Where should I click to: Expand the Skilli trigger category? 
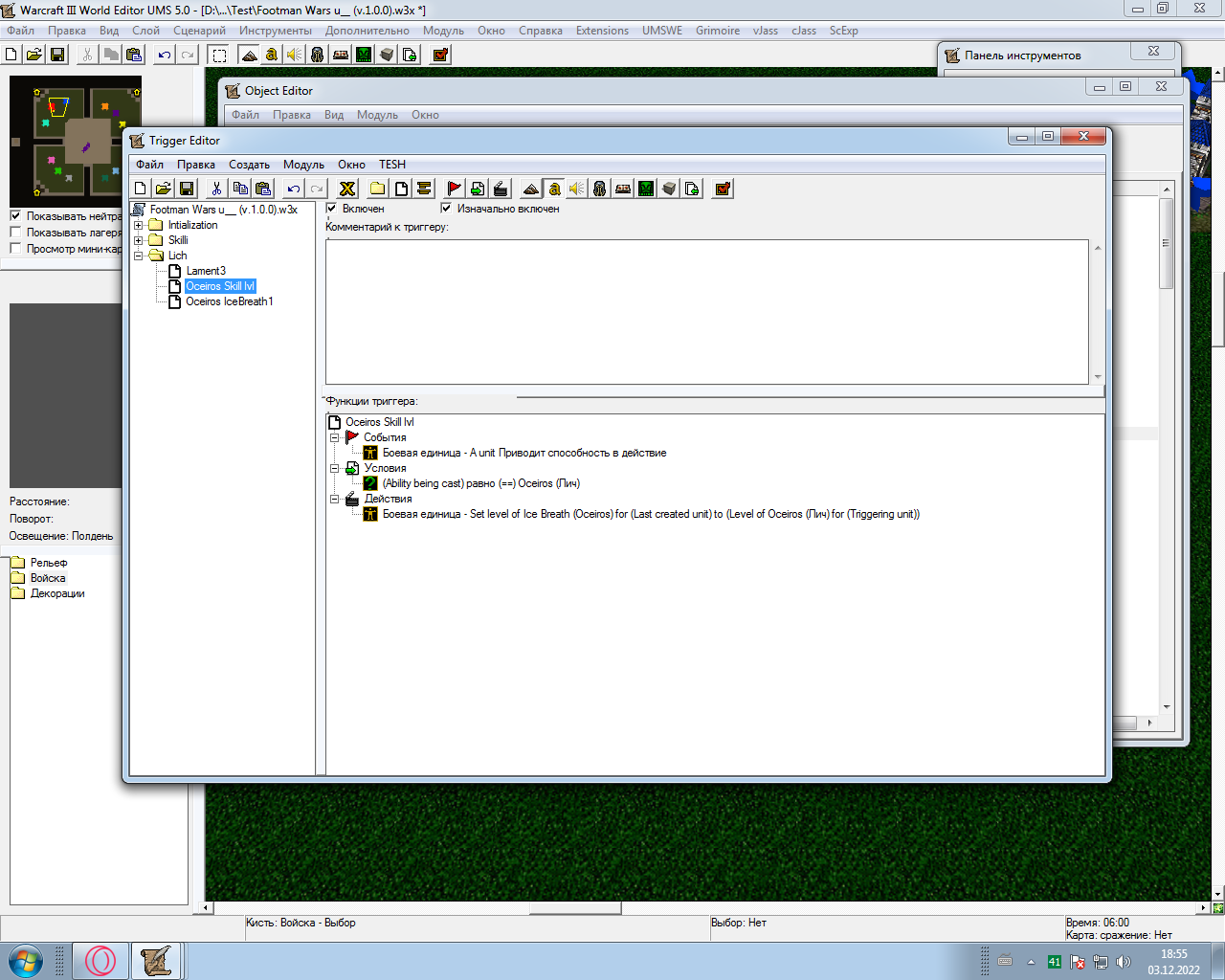pyautogui.click(x=138, y=240)
